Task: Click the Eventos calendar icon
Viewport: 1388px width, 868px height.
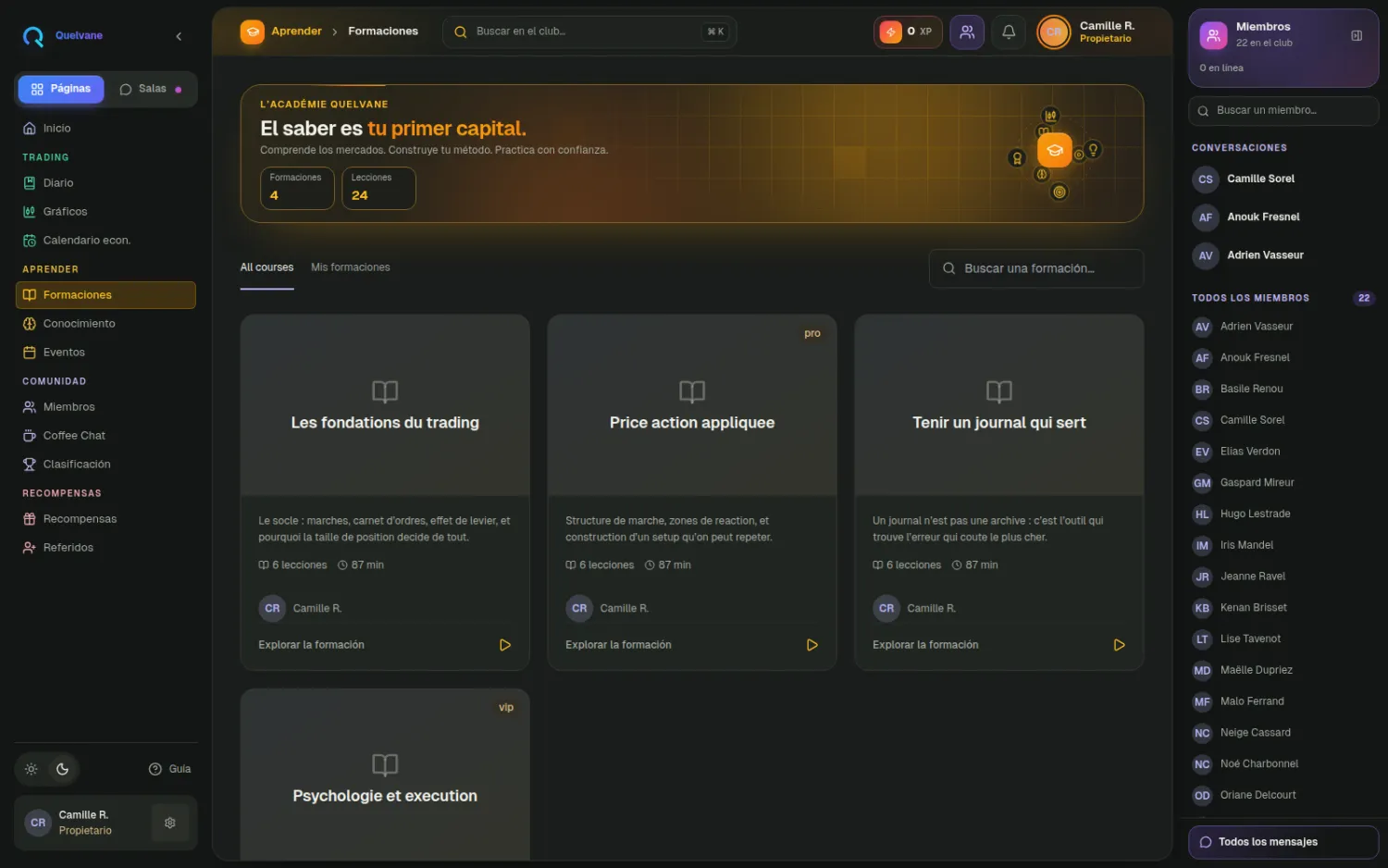Action: click(30, 353)
